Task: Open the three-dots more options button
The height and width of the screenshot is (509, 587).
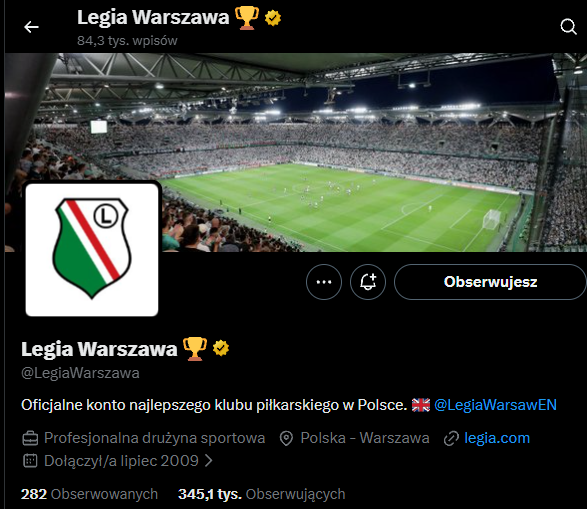Action: (324, 282)
